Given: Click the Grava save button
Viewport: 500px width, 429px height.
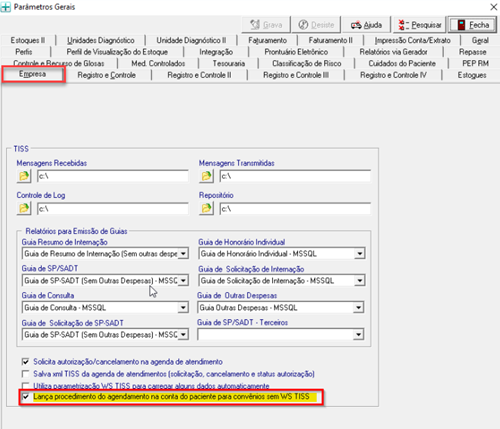Looking at the screenshot, I should coord(266,25).
